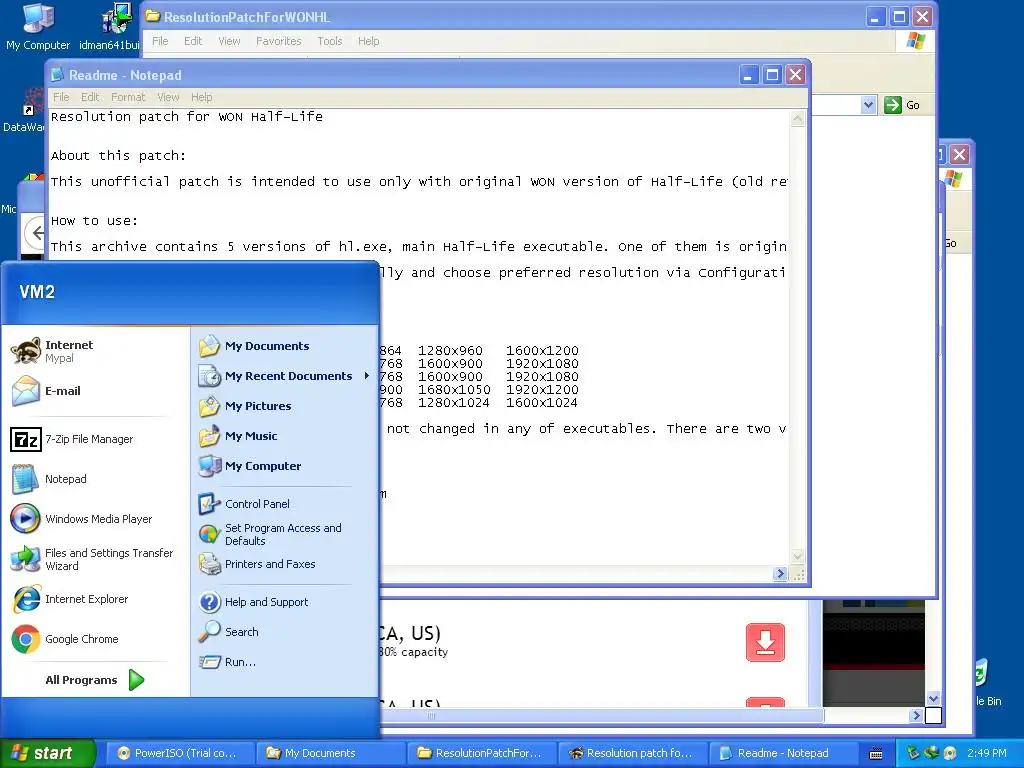Click the idman641 installer desktop icon
Viewport: 1024px width, 768px height.
click(x=111, y=27)
